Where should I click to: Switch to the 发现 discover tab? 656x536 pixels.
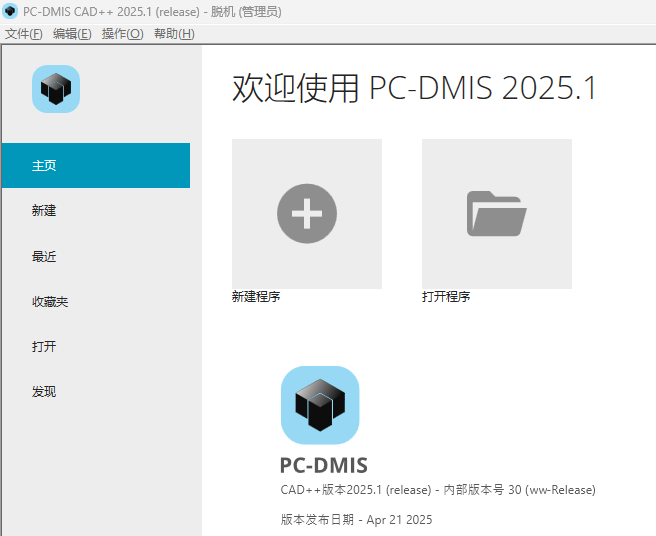45,391
